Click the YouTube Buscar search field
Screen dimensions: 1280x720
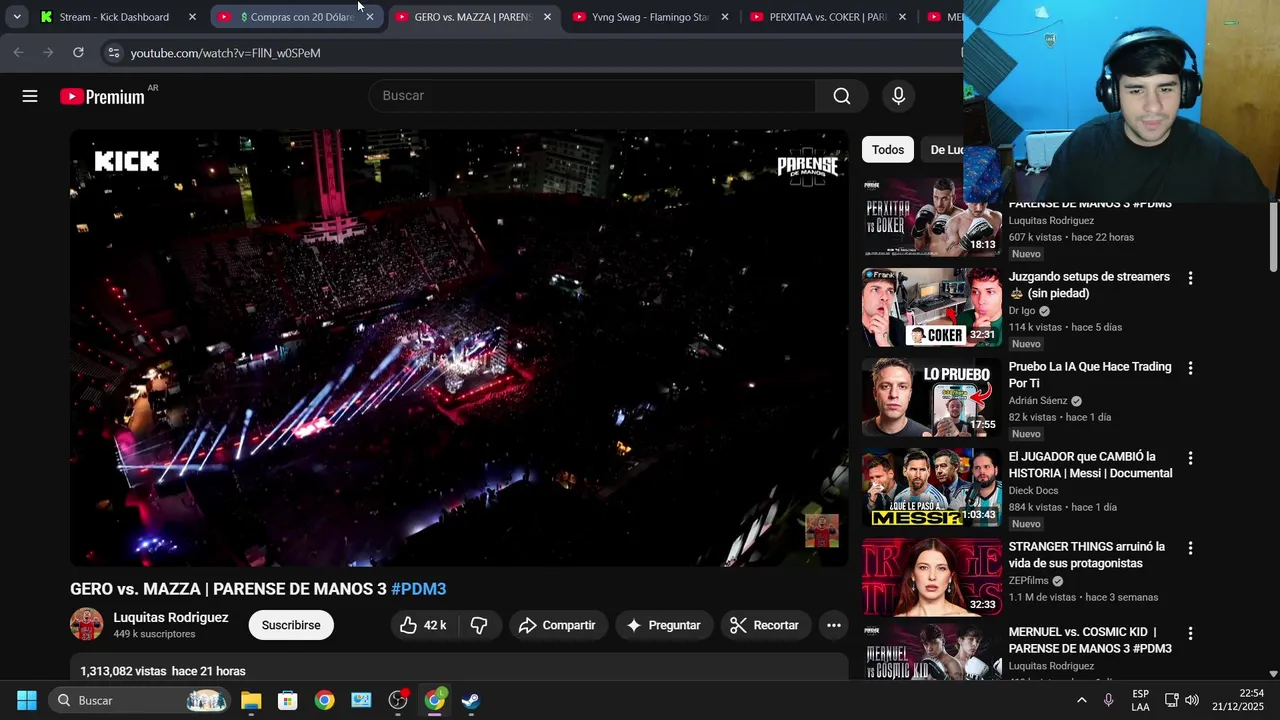point(592,96)
